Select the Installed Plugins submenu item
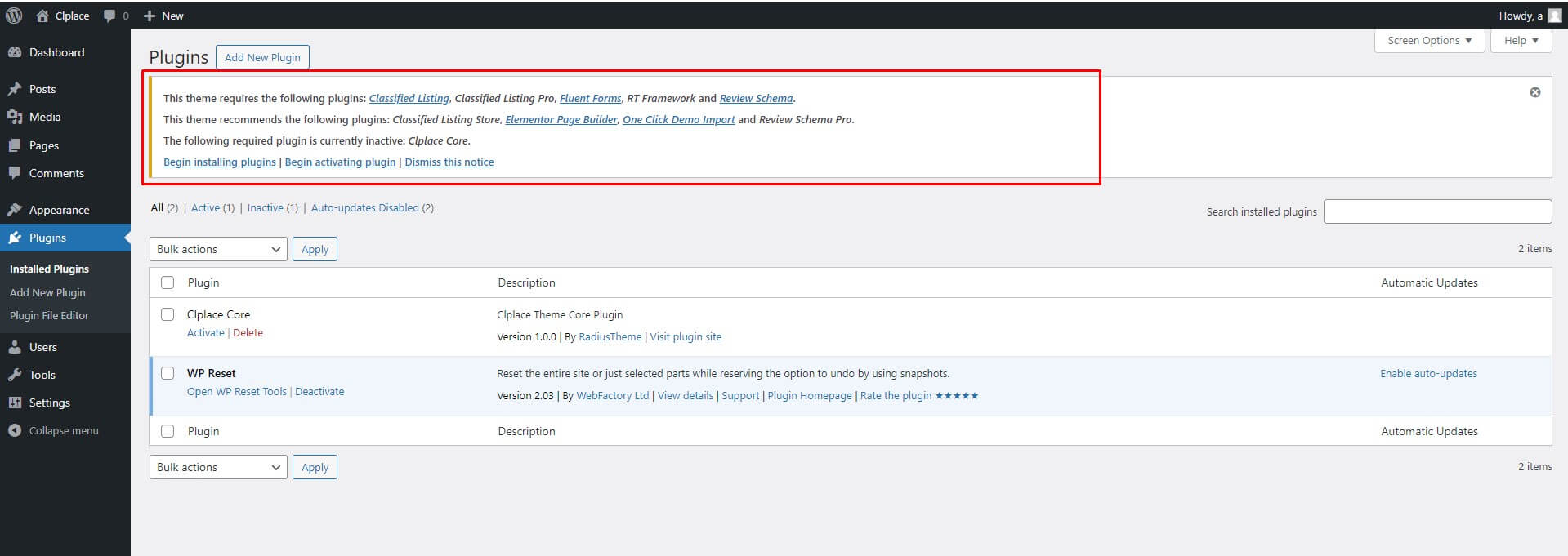 click(x=49, y=269)
